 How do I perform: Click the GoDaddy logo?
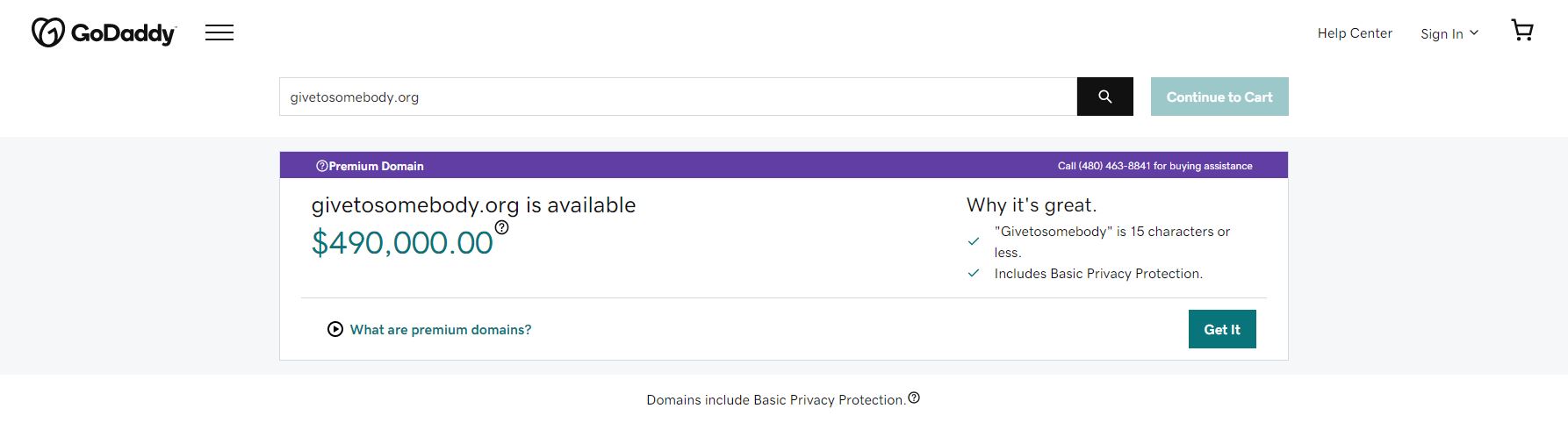(104, 32)
